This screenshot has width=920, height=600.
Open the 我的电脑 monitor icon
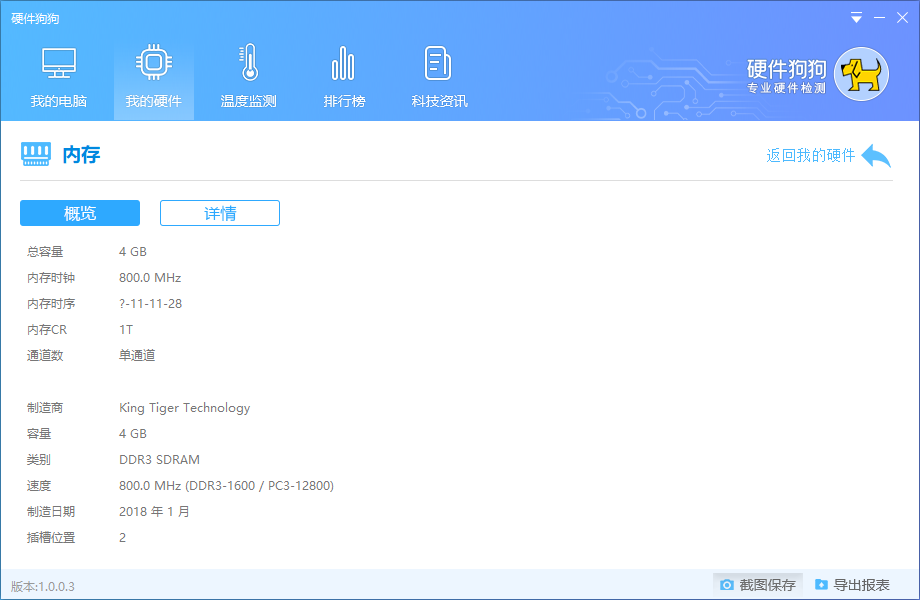(x=59, y=63)
